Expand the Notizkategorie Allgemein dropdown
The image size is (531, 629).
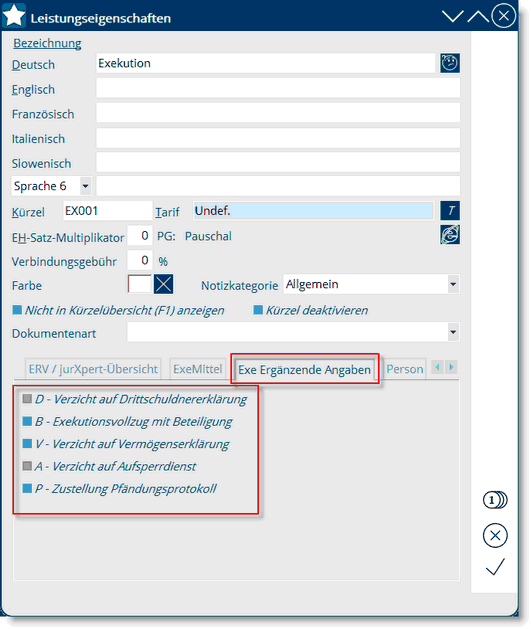453,284
